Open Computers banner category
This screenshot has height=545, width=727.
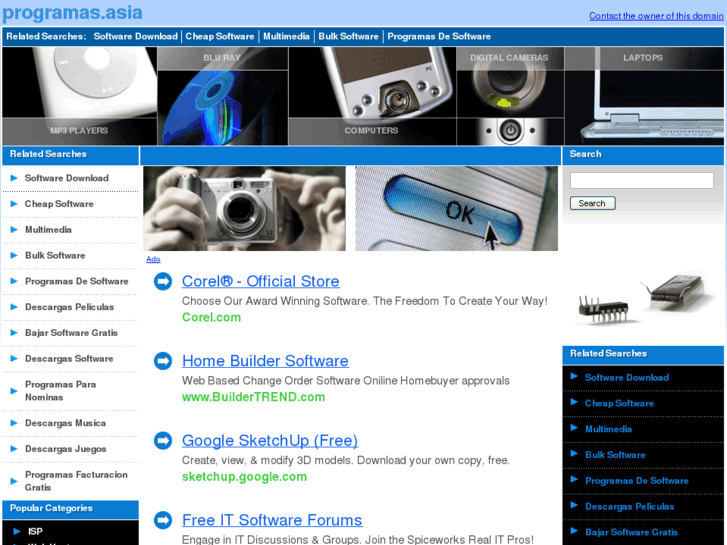tap(372, 96)
